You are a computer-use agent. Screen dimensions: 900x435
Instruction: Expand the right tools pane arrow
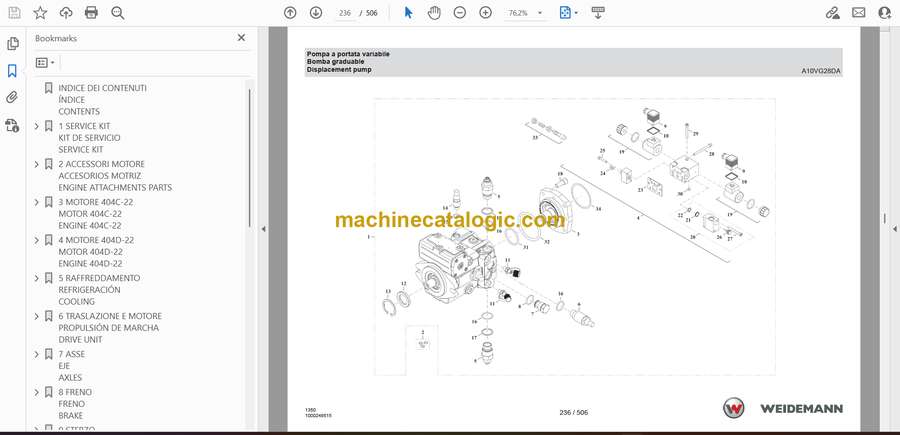(x=894, y=229)
